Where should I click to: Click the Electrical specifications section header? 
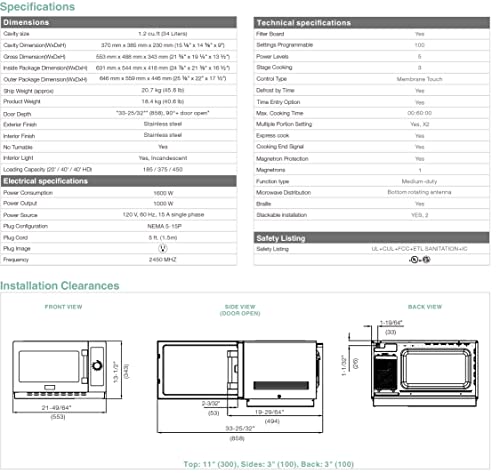tap(119, 181)
